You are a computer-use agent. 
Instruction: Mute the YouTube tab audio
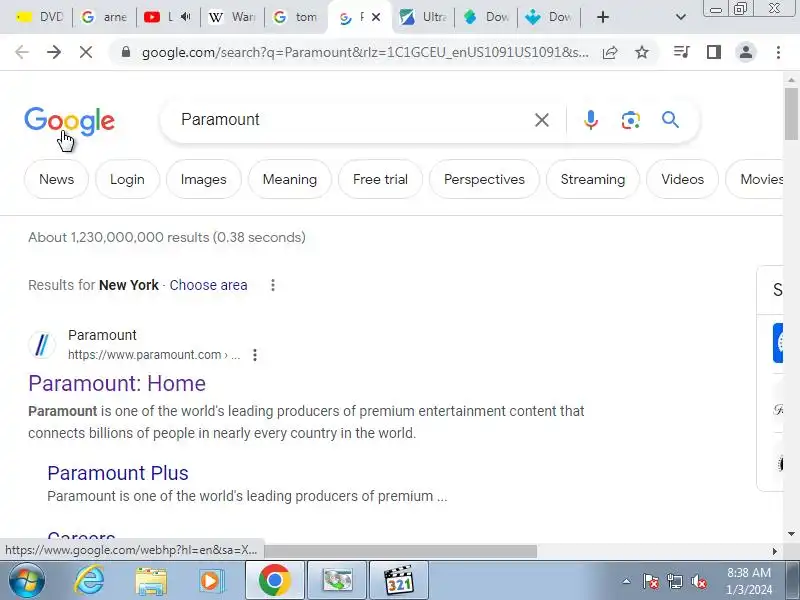186,17
